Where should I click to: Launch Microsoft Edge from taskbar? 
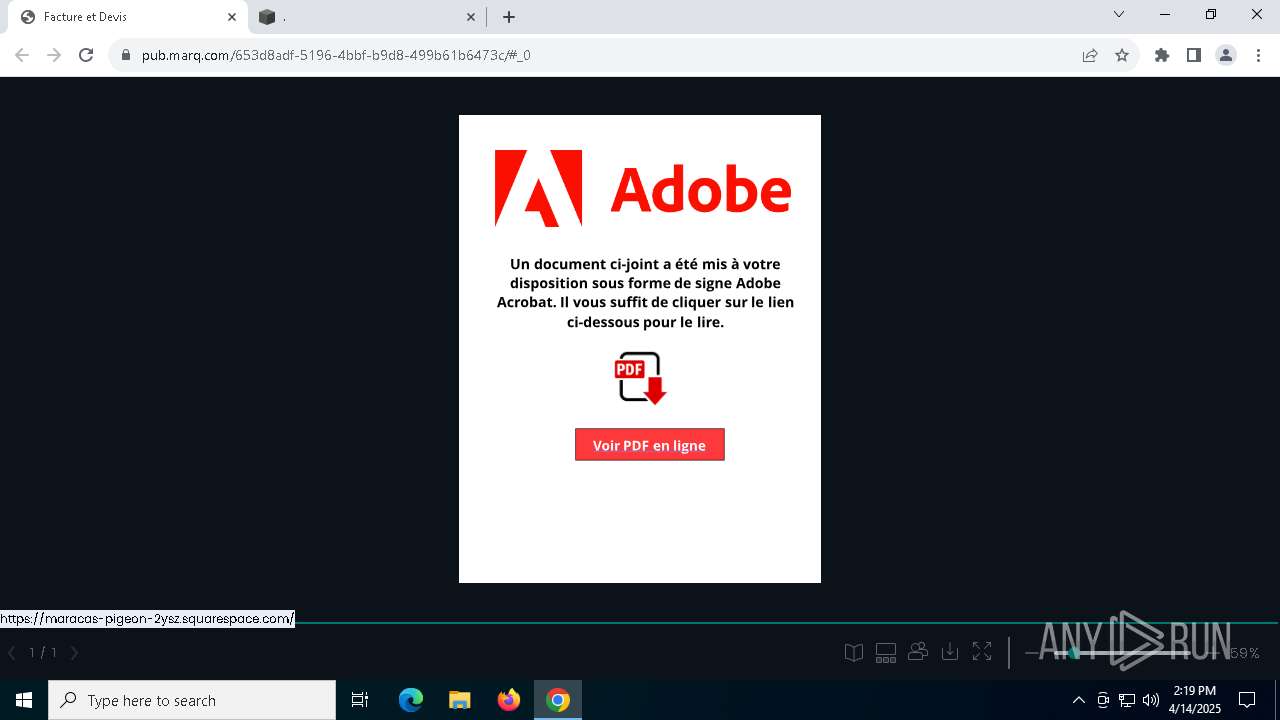pyautogui.click(x=411, y=700)
